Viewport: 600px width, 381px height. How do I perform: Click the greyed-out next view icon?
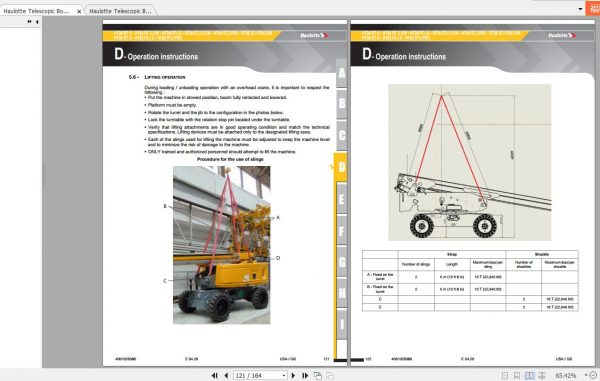point(329,376)
